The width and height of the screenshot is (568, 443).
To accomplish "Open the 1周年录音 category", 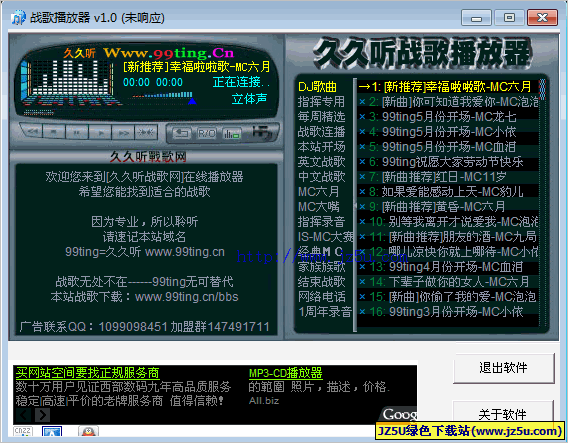I will [325, 312].
